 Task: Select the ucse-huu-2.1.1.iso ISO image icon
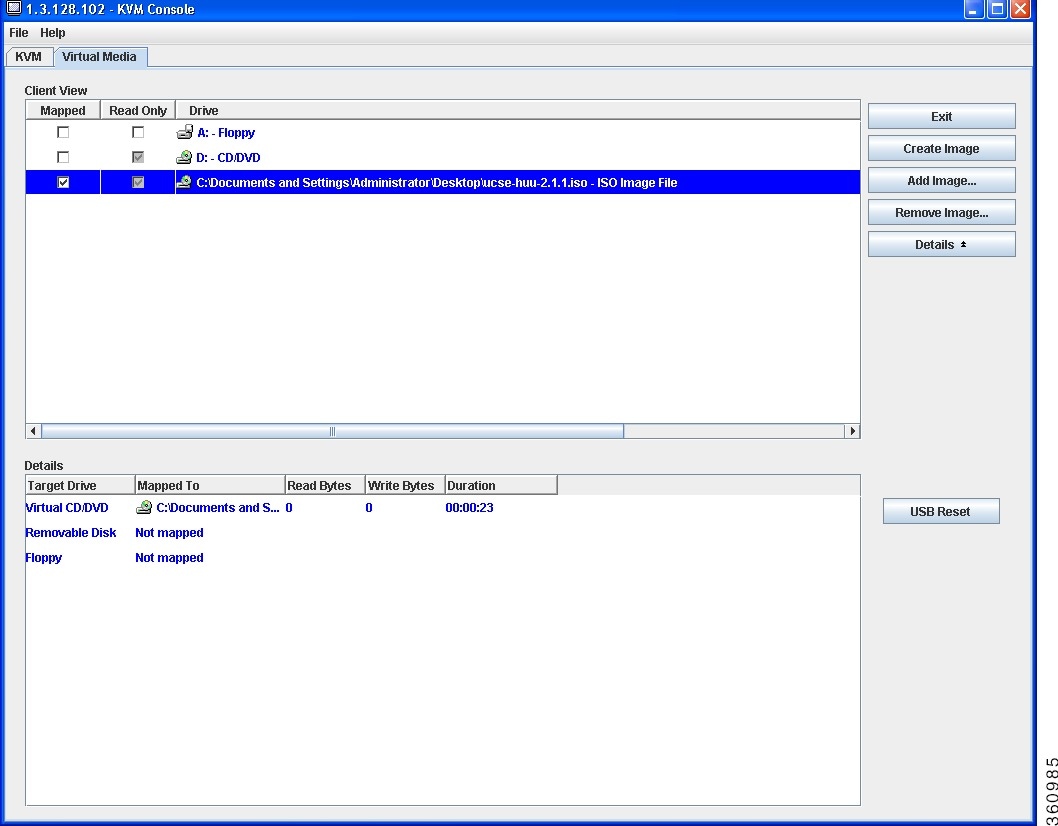point(184,182)
